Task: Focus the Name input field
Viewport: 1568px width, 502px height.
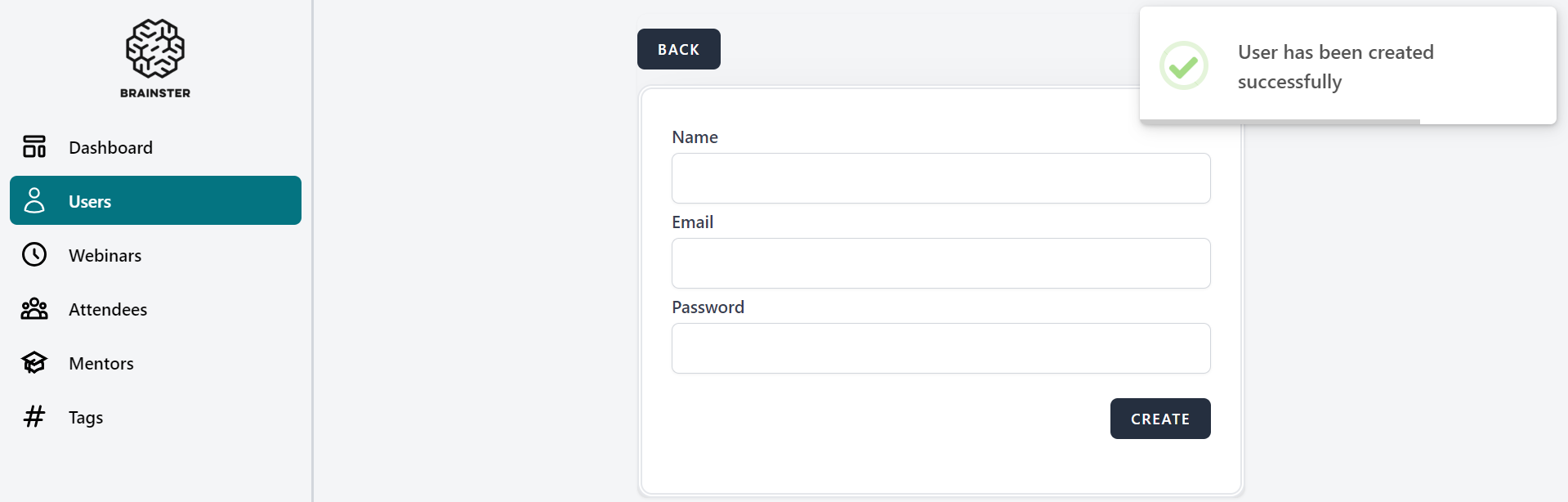Action: (940, 178)
